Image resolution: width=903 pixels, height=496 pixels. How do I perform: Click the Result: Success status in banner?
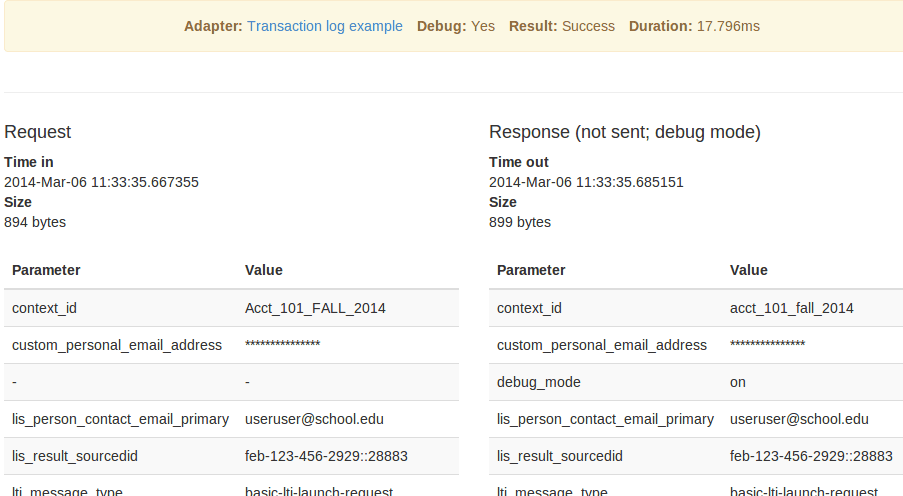click(561, 26)
